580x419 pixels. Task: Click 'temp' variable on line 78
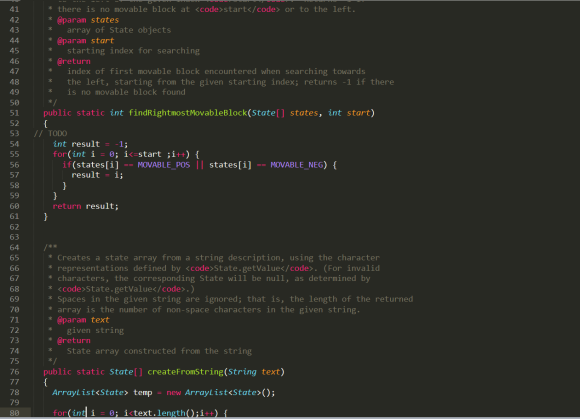coord(142,392)
